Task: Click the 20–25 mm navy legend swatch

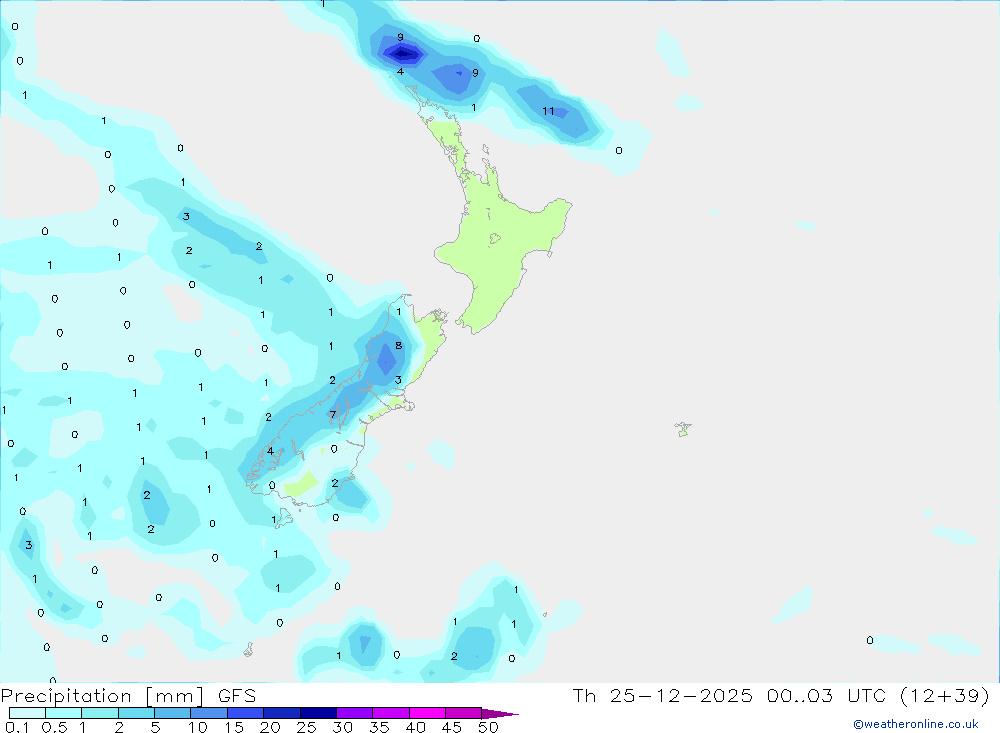Action: [x=282, y=713]
